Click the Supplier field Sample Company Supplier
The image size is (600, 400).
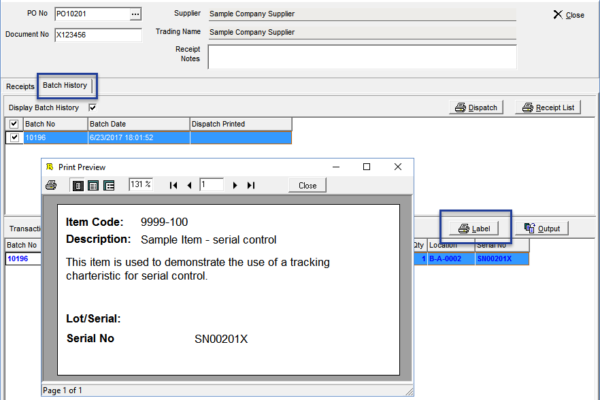(x=362, y=14)
